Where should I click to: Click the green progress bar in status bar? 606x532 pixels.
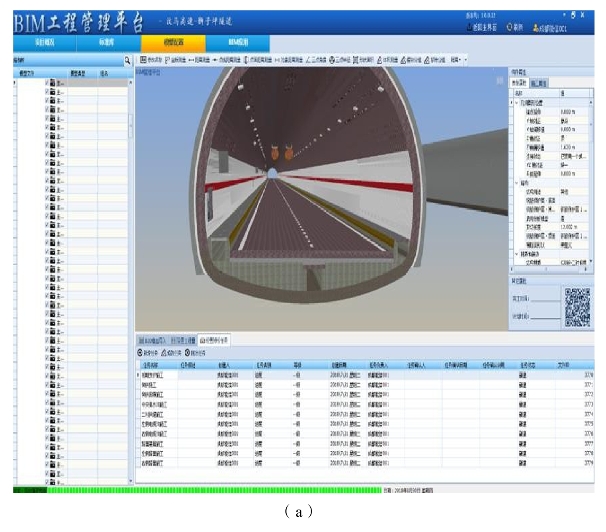click(x=214, y=490)
